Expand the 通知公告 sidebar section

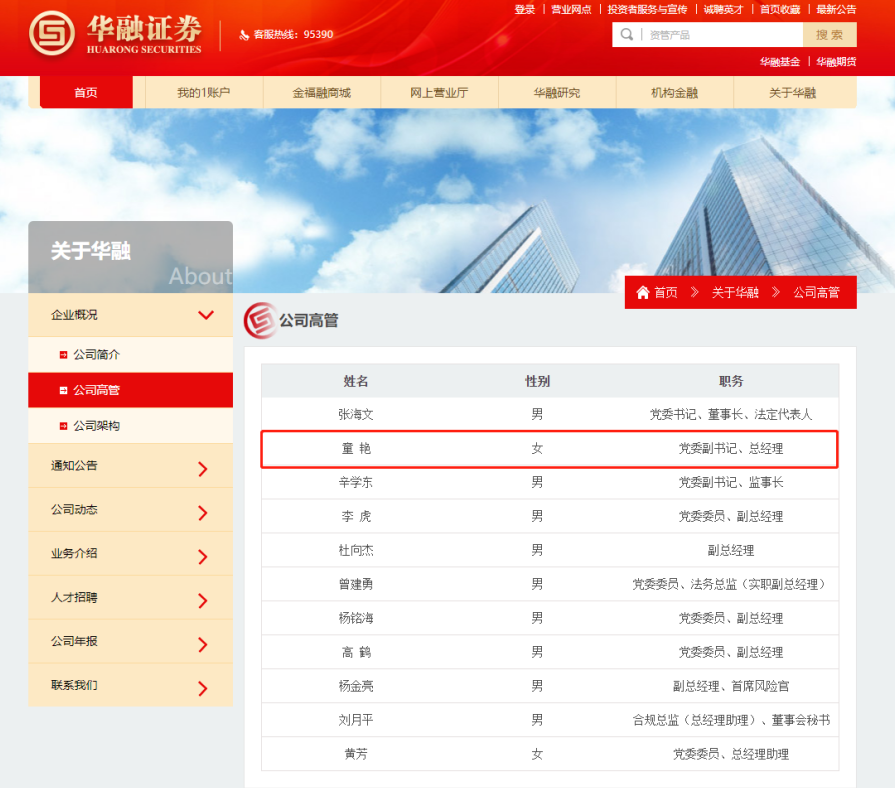coord(203,469)
